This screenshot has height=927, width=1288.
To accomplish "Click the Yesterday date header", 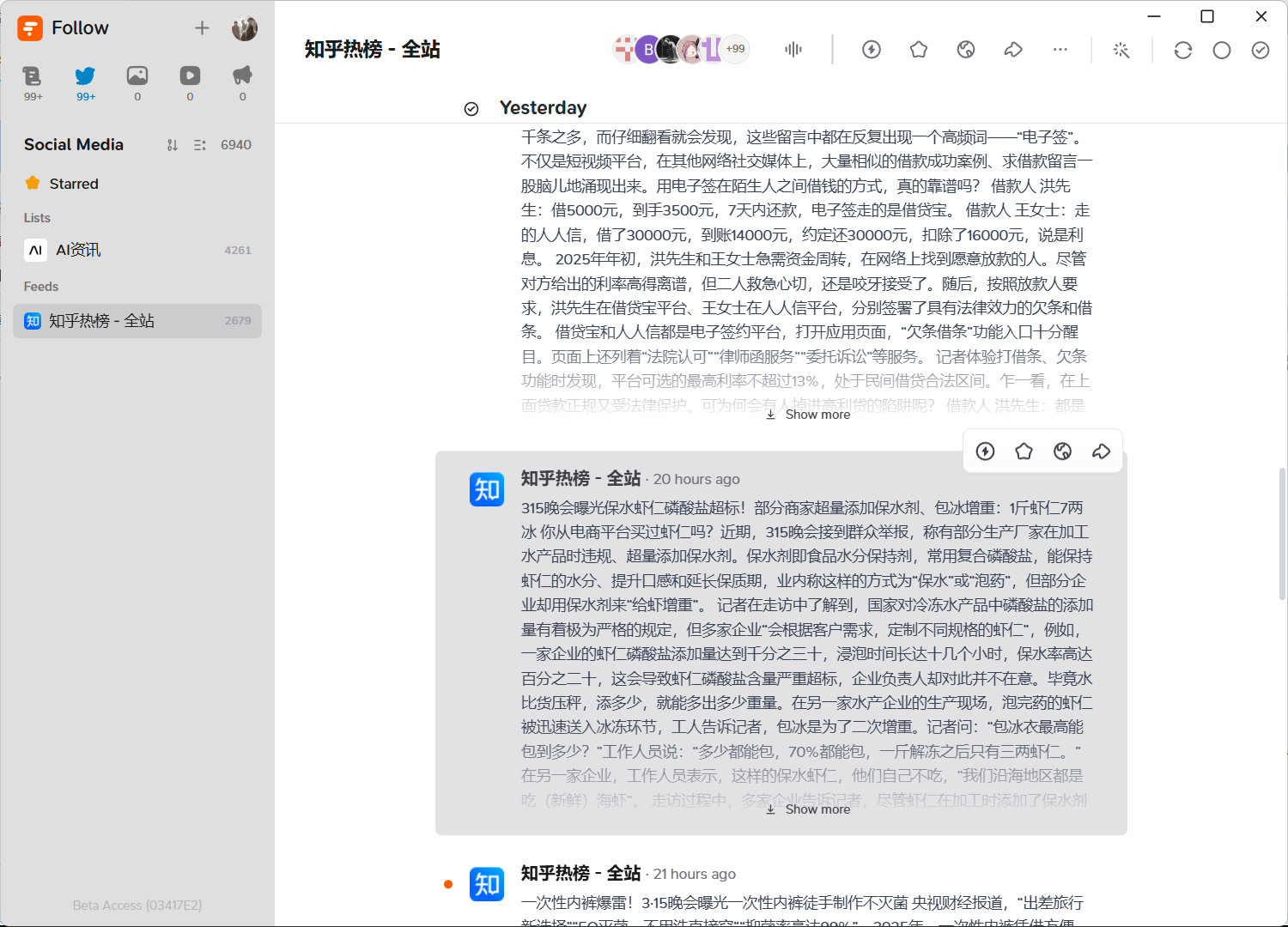I will tap(543, 108).
